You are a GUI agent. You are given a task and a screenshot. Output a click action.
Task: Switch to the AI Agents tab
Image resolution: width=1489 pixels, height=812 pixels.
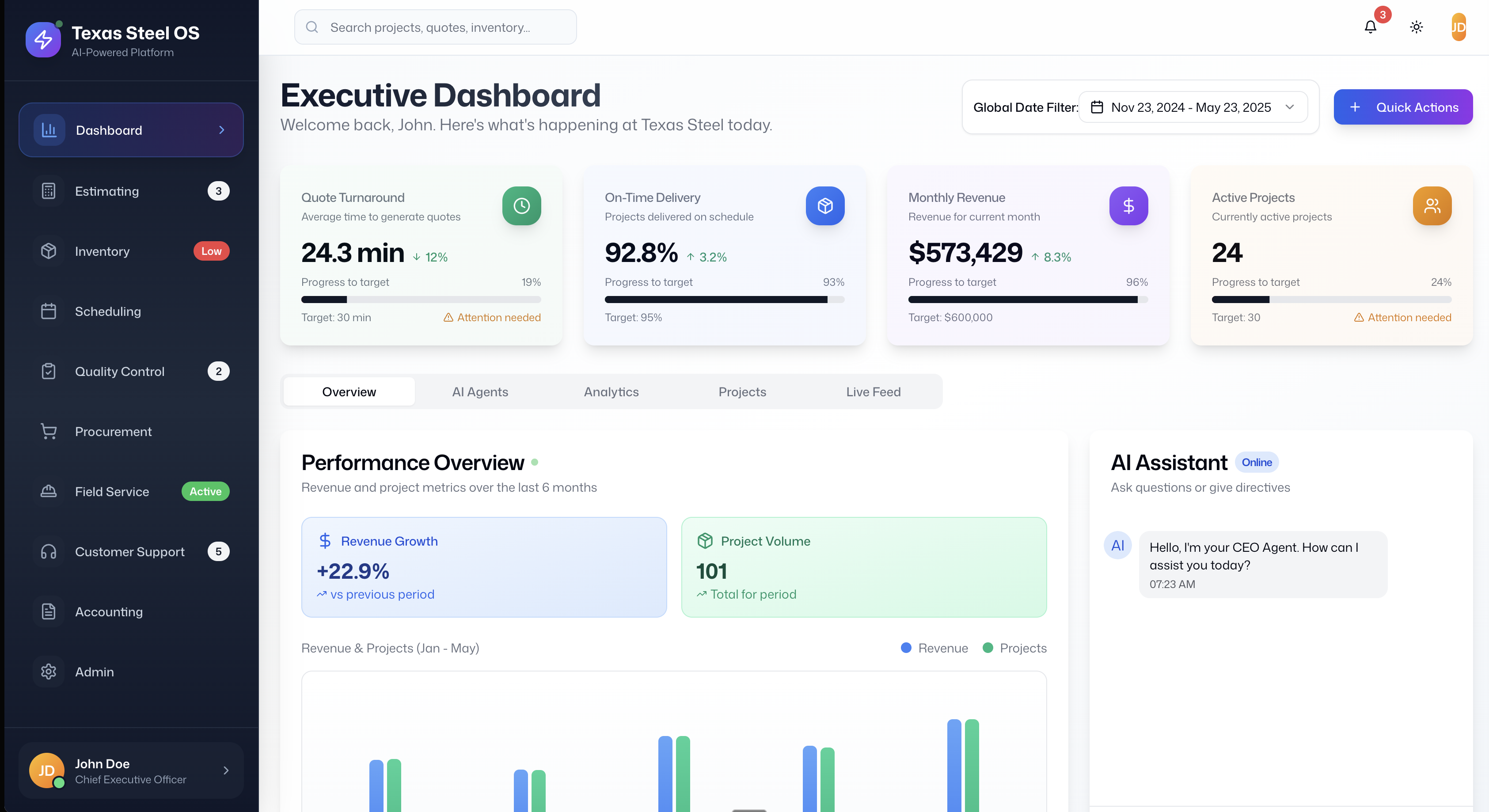pyautogui.click(x=480, y=391)
